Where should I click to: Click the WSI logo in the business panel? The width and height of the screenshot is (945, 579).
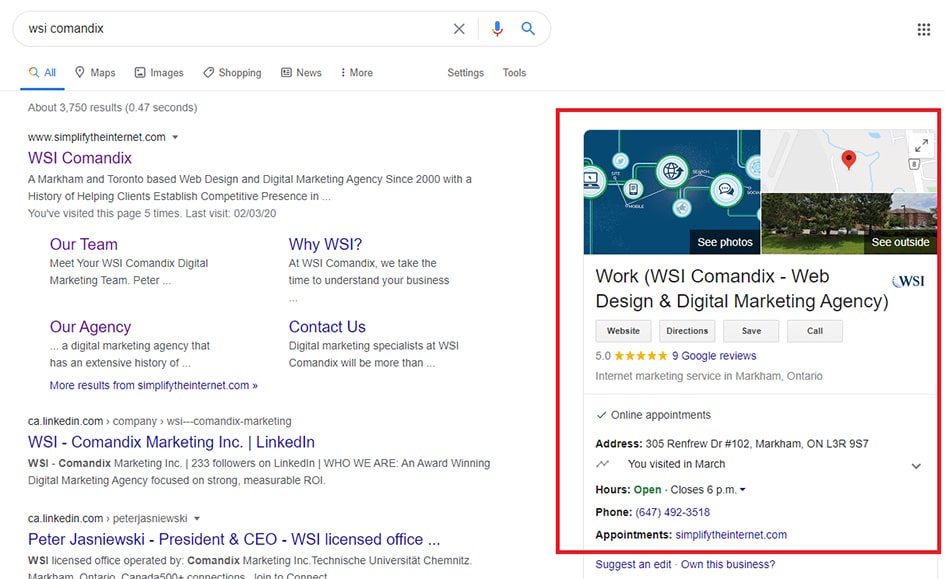point(908,281)
